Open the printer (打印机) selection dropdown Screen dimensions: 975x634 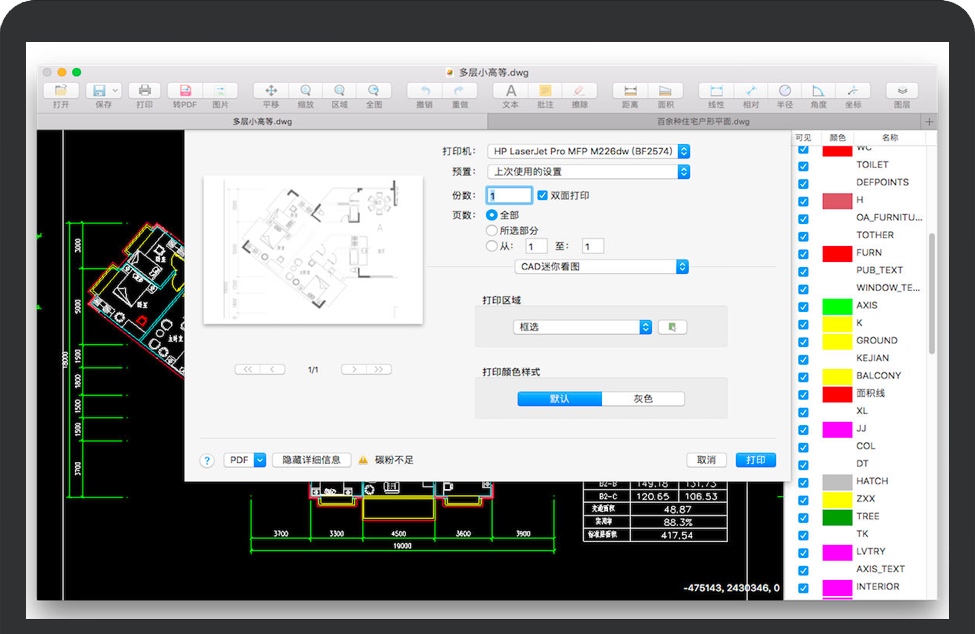coord(588,151)
